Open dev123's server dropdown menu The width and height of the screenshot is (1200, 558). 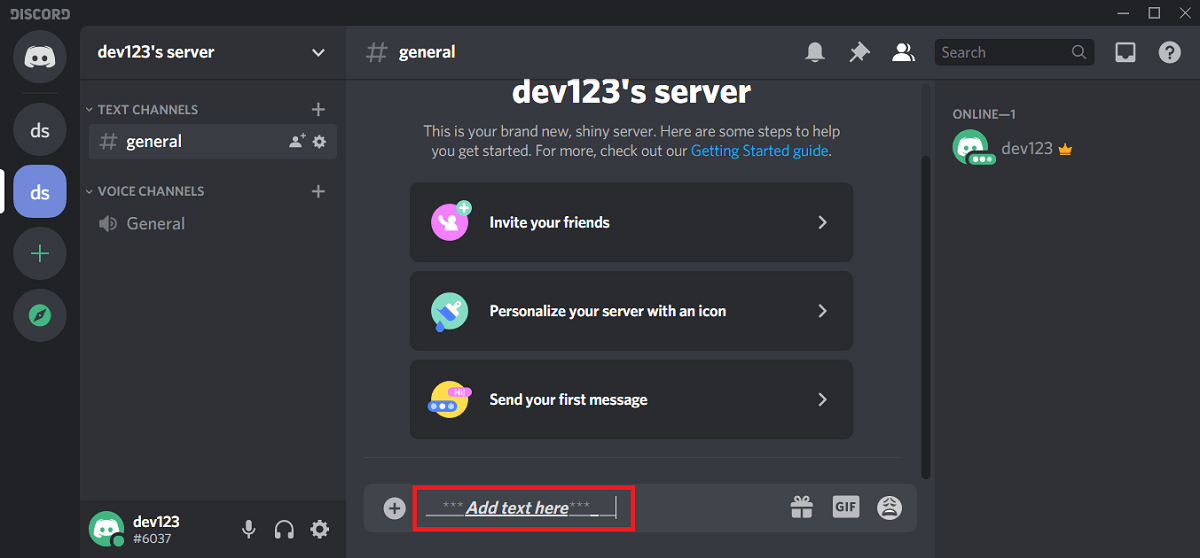click(x=318, y=53)
